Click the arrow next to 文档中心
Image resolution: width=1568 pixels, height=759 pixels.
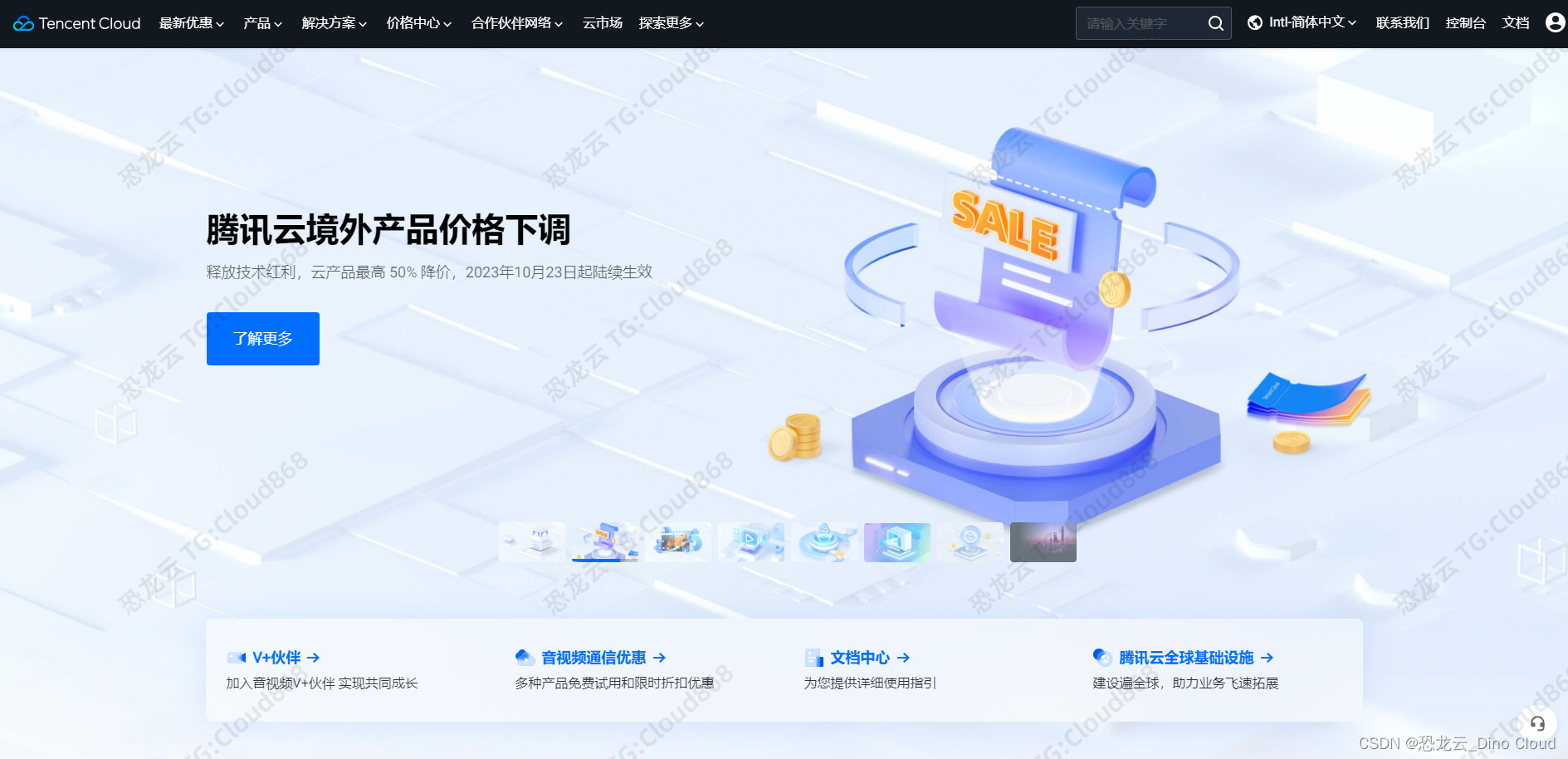coord(903,658)
